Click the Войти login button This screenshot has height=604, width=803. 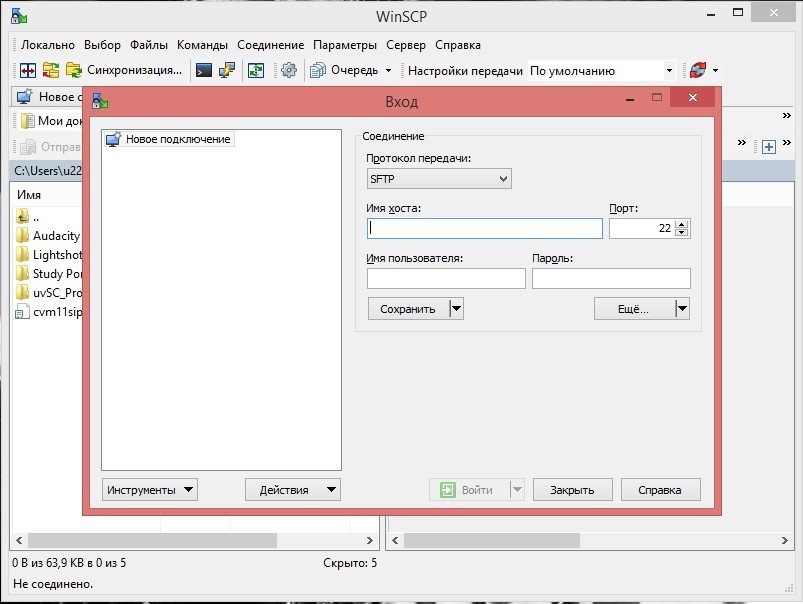[470, 490]
